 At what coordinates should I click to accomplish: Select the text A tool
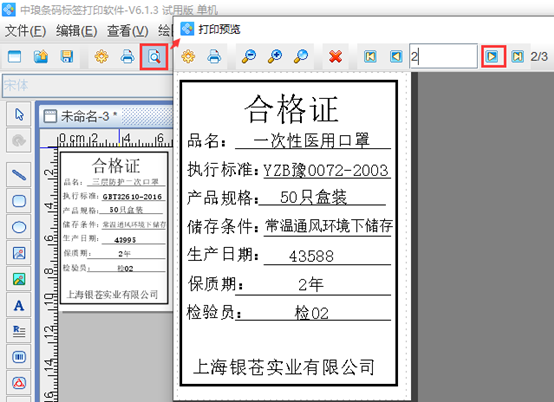pos(19,305)
